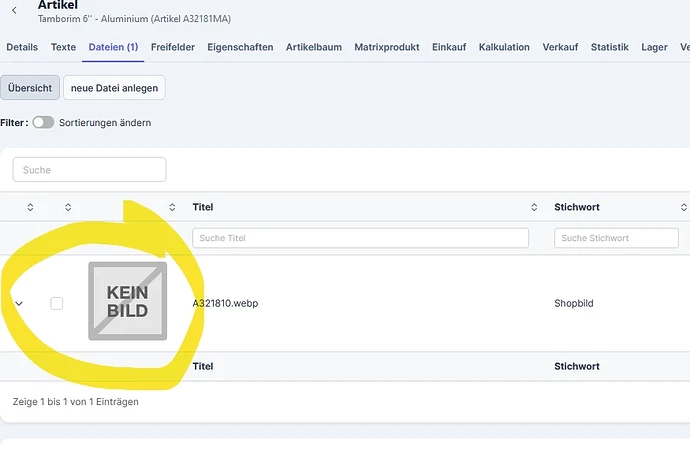690x450 pixels.
Task: Open the Verkauf tab
Action: pos(560,47)
